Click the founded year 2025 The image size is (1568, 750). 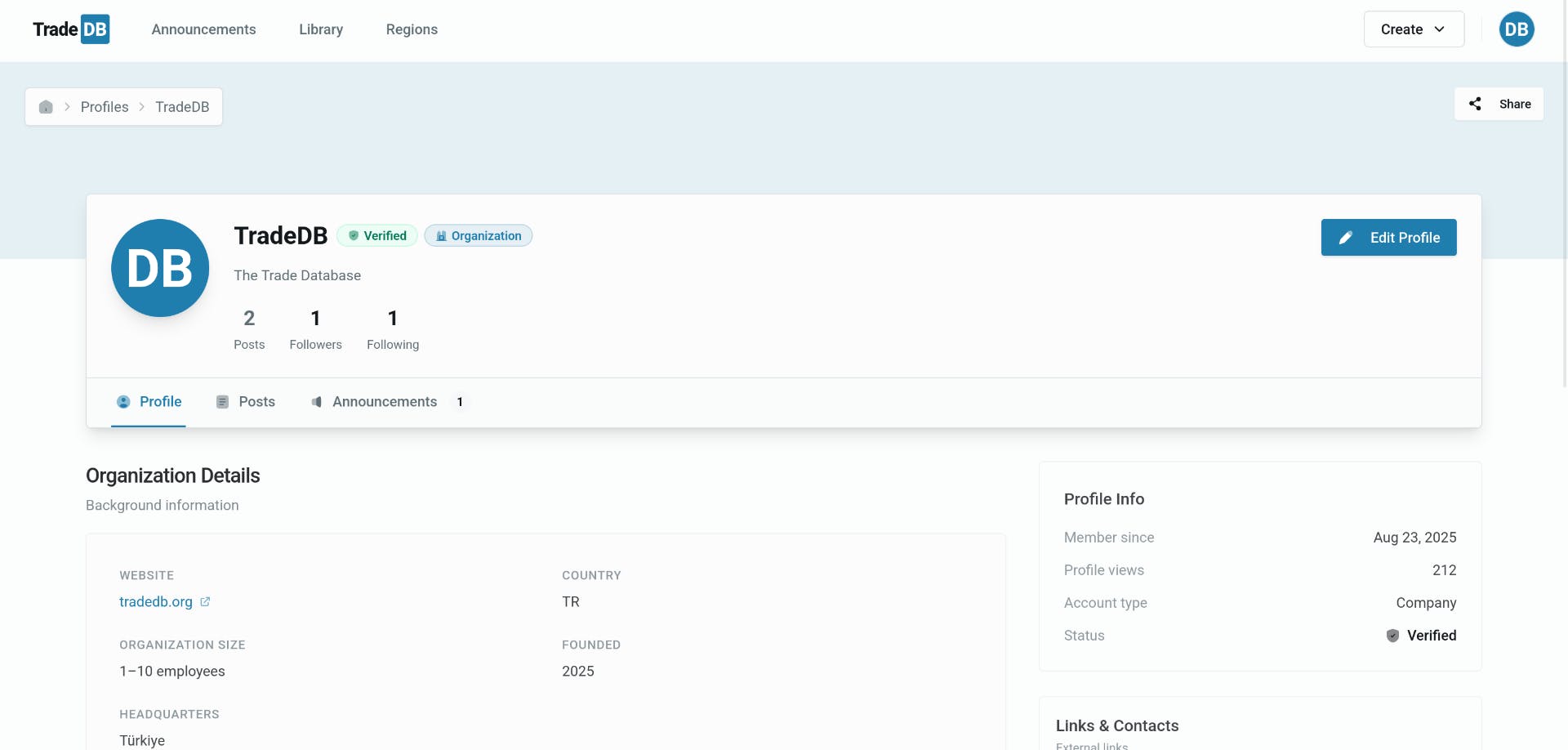point(578,672)
